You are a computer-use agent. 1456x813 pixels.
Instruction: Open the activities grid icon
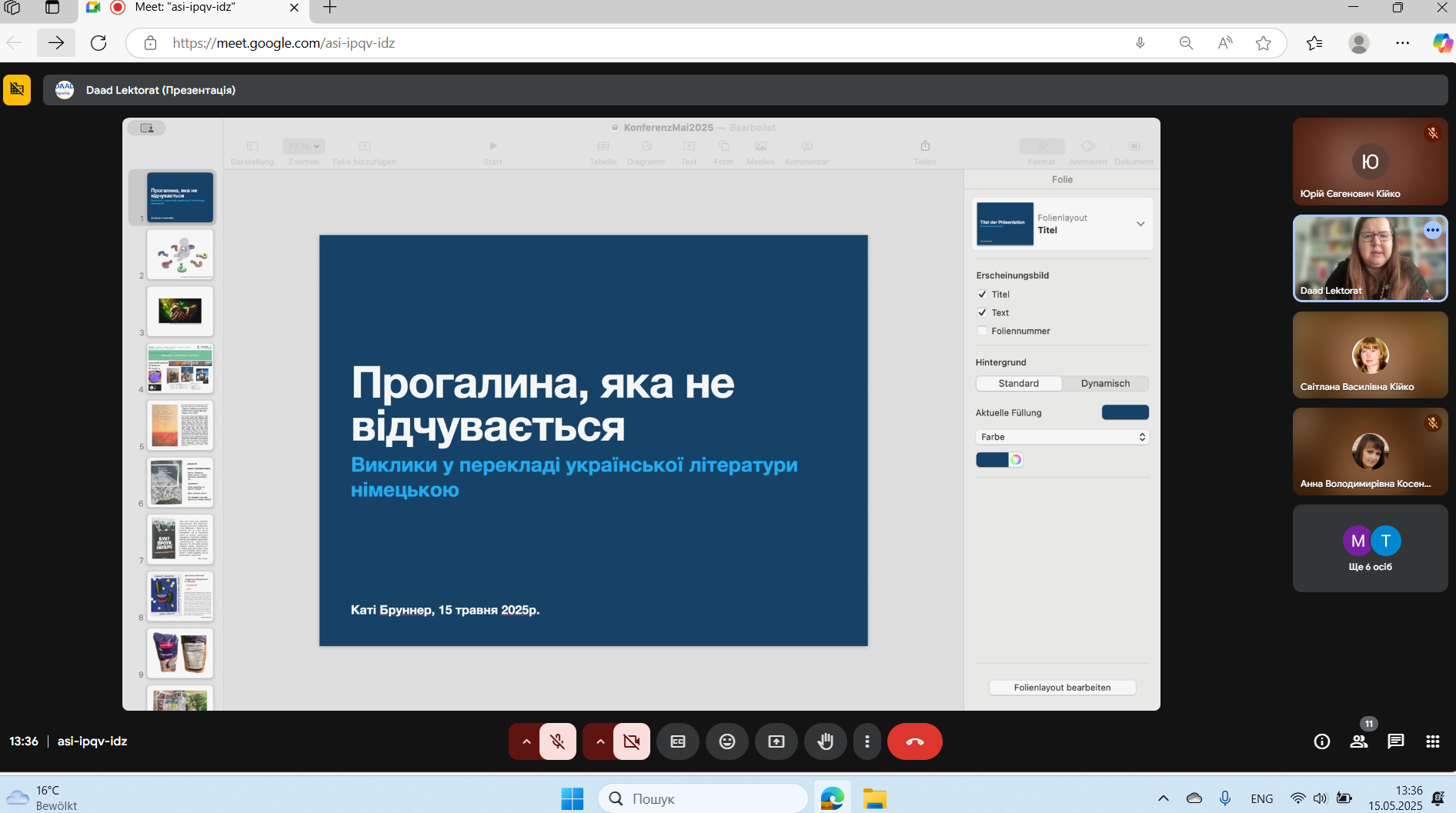pos(1432,741)
